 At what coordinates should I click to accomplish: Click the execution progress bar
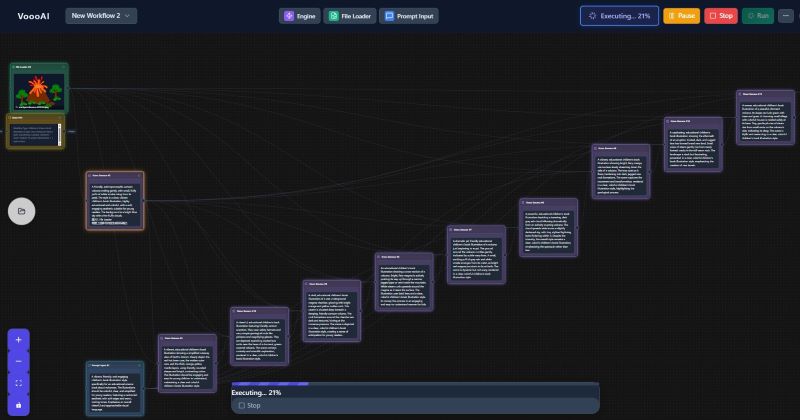pyautogui.click(x=415, y=384)
